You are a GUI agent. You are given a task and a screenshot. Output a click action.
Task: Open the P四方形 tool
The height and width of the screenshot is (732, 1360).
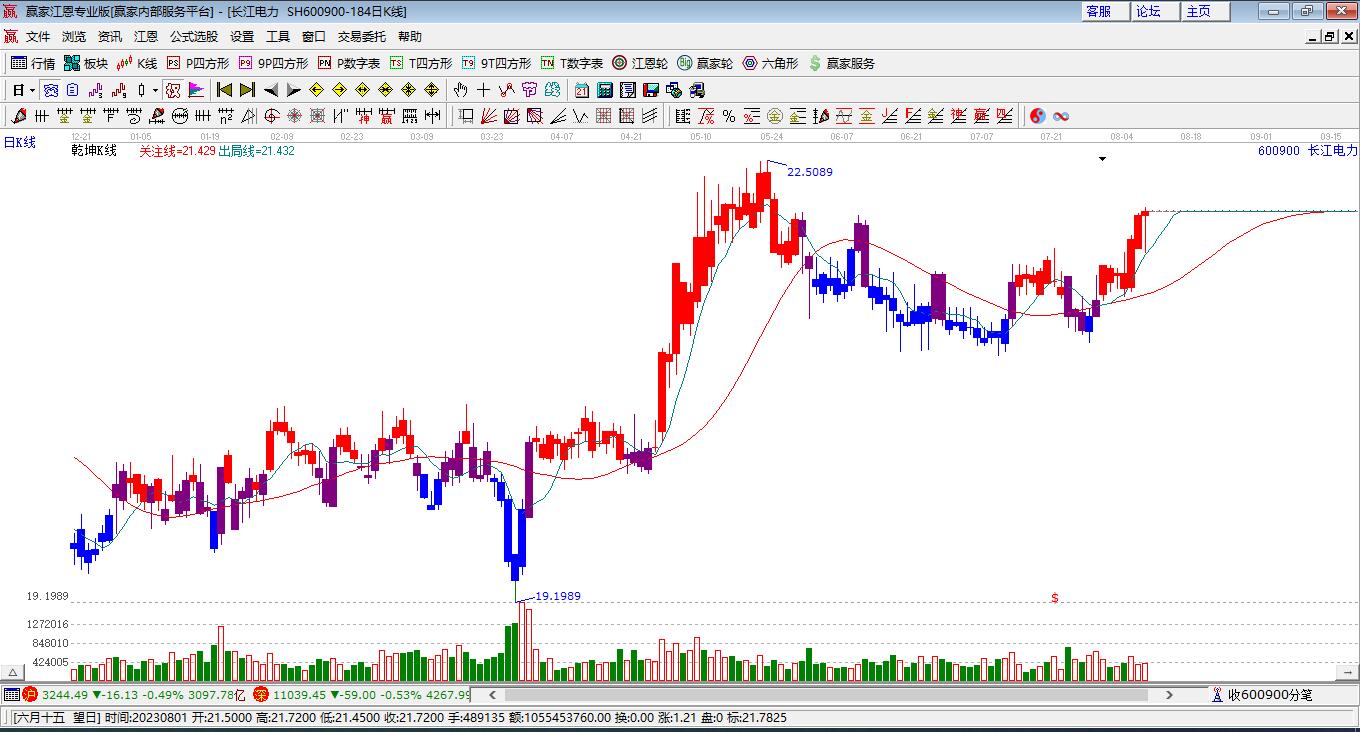[x=198, y=63]
